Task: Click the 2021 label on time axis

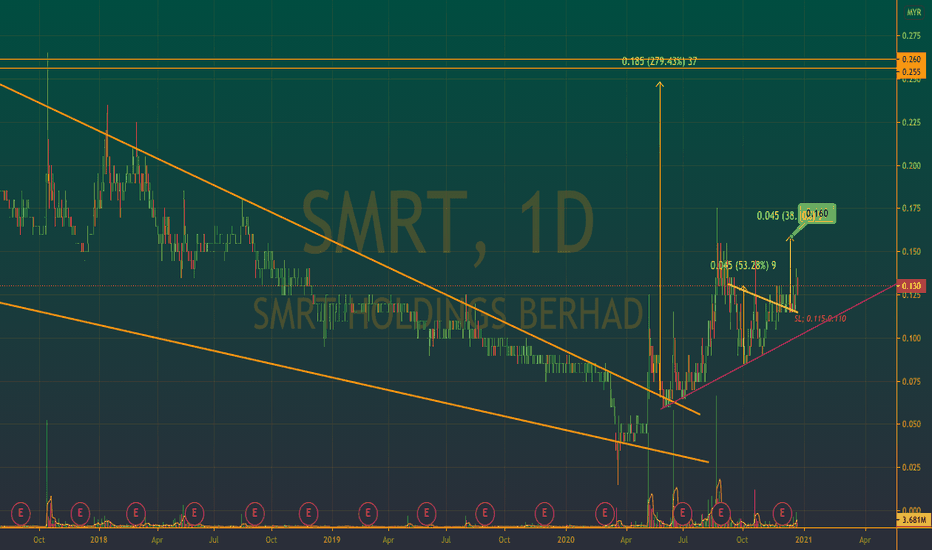Action: coord(803,540)
